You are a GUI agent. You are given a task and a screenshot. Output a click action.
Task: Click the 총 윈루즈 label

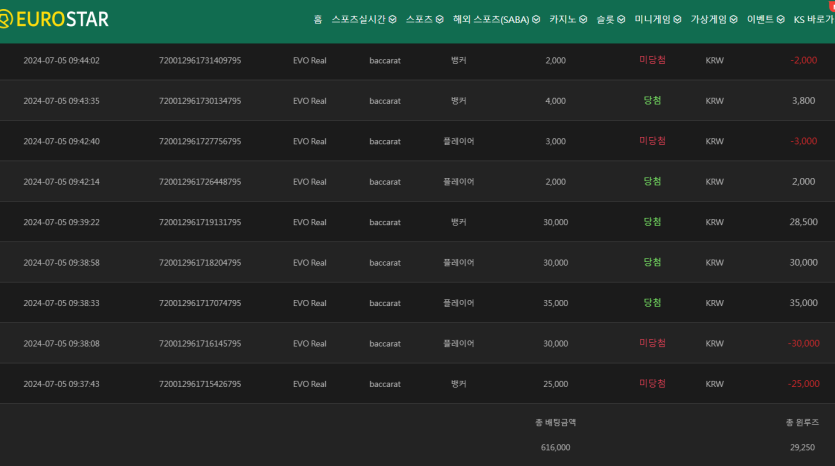click(803, 423)
